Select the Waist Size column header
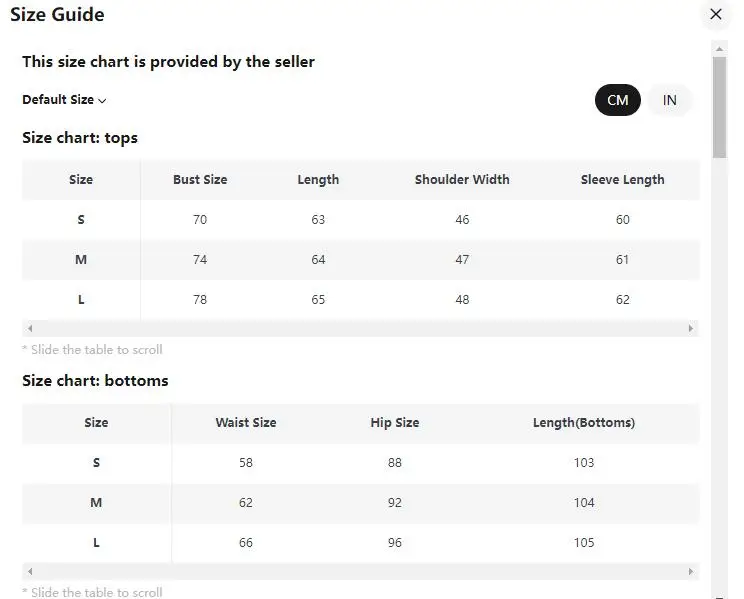This screenshot has width=744, height=599. [x=246, y=423]
